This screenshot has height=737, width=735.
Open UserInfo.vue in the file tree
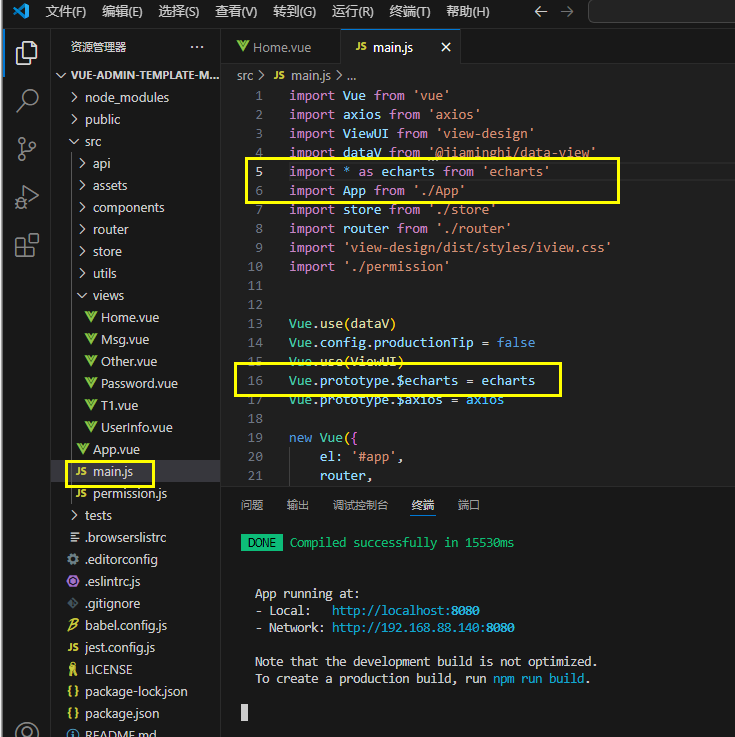point(136,428)
